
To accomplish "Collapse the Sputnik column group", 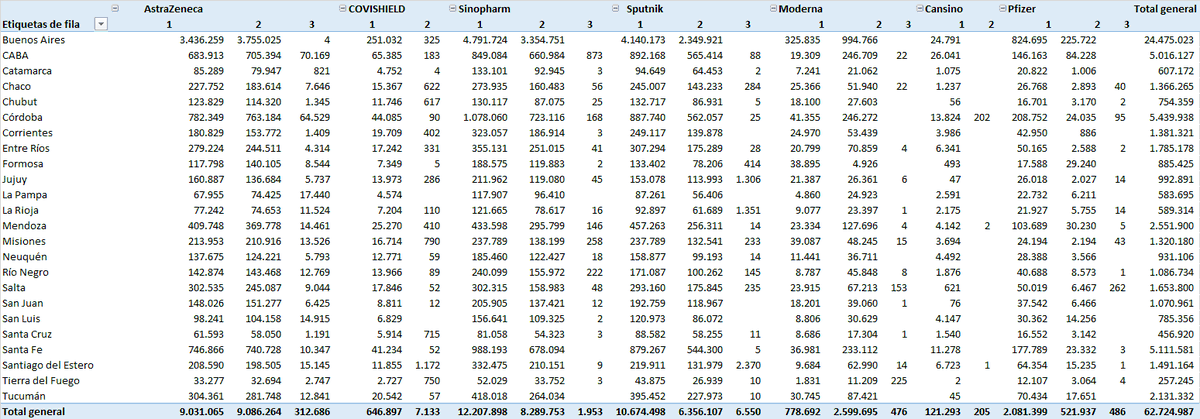I will pyautogui.click(x=618, y=8).
